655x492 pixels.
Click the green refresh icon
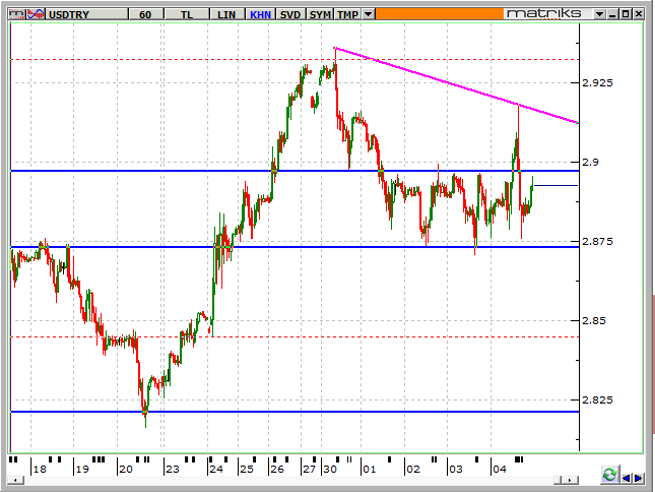coord(609,475)
